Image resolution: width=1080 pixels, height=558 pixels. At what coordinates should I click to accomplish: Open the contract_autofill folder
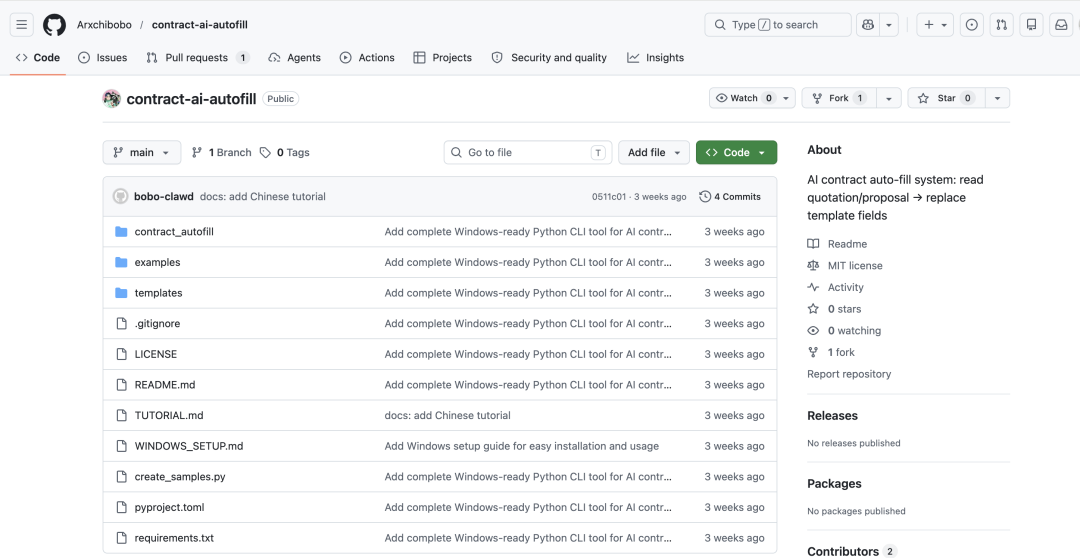(174, 231)
